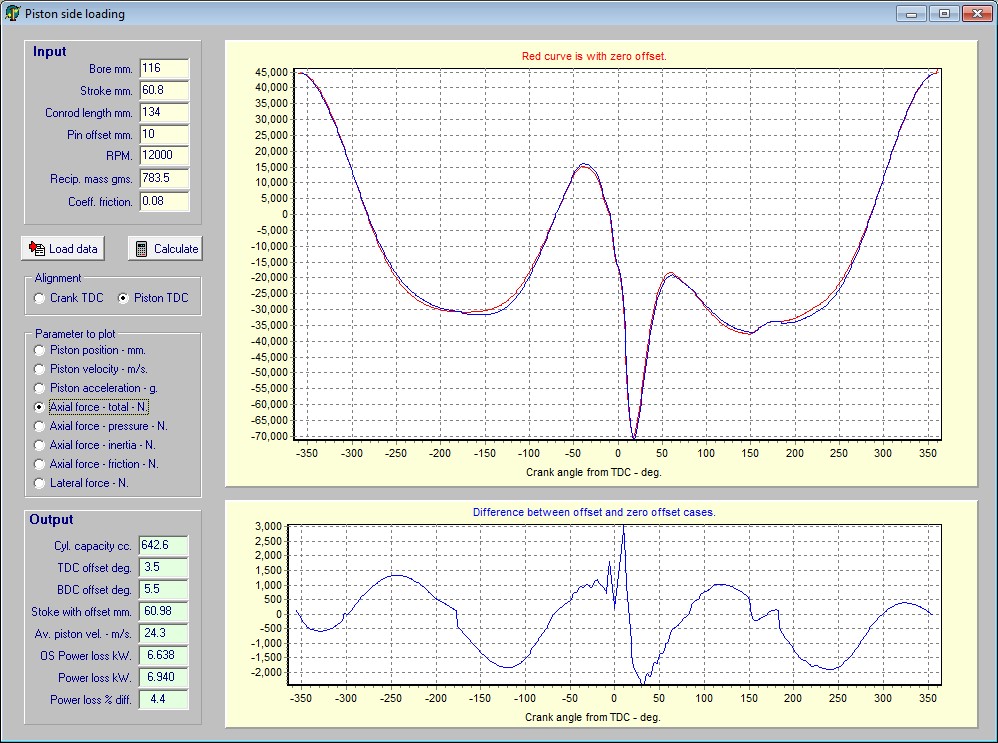Screen dimensions: 998x743
Task: Click the Recip. mass gms. field
Action: (x=163, y=179)
